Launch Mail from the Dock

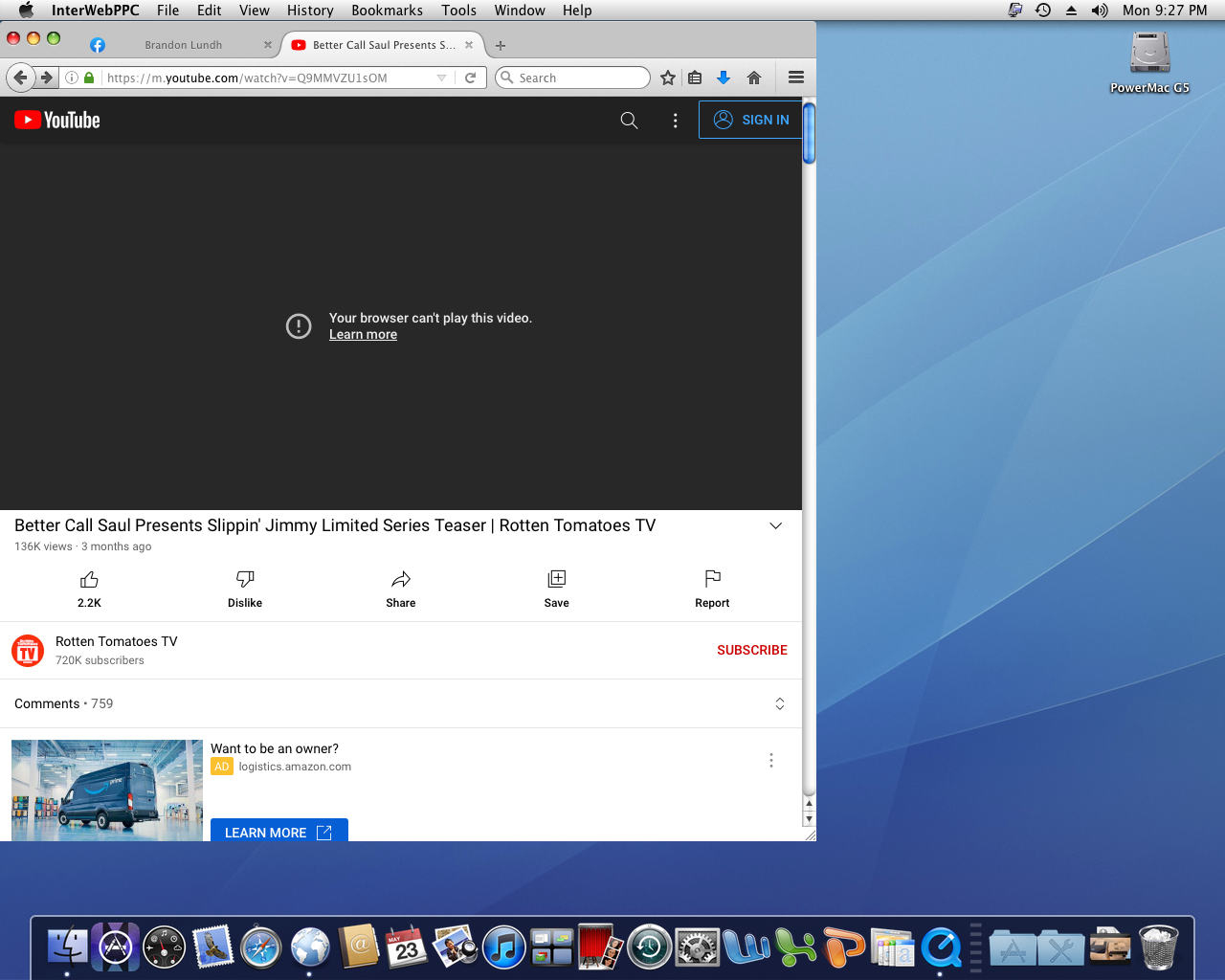point(212,947)
